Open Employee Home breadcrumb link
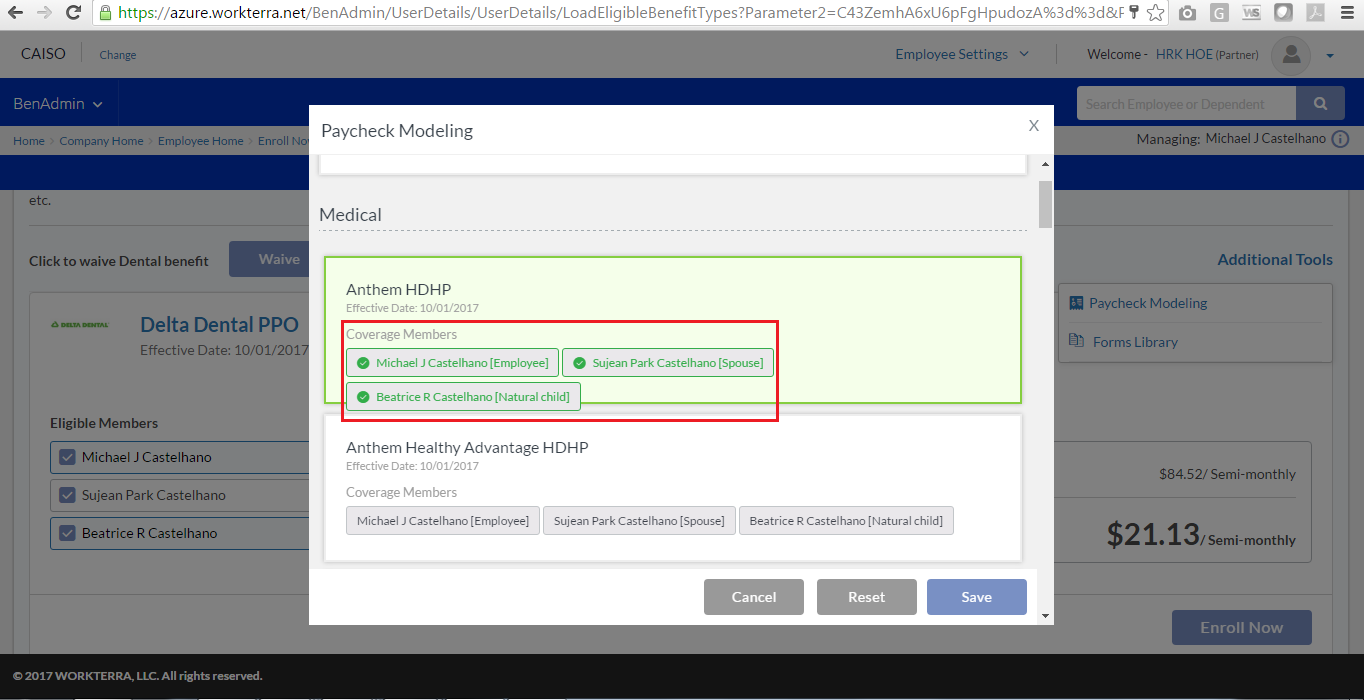 tap(200, 141)
